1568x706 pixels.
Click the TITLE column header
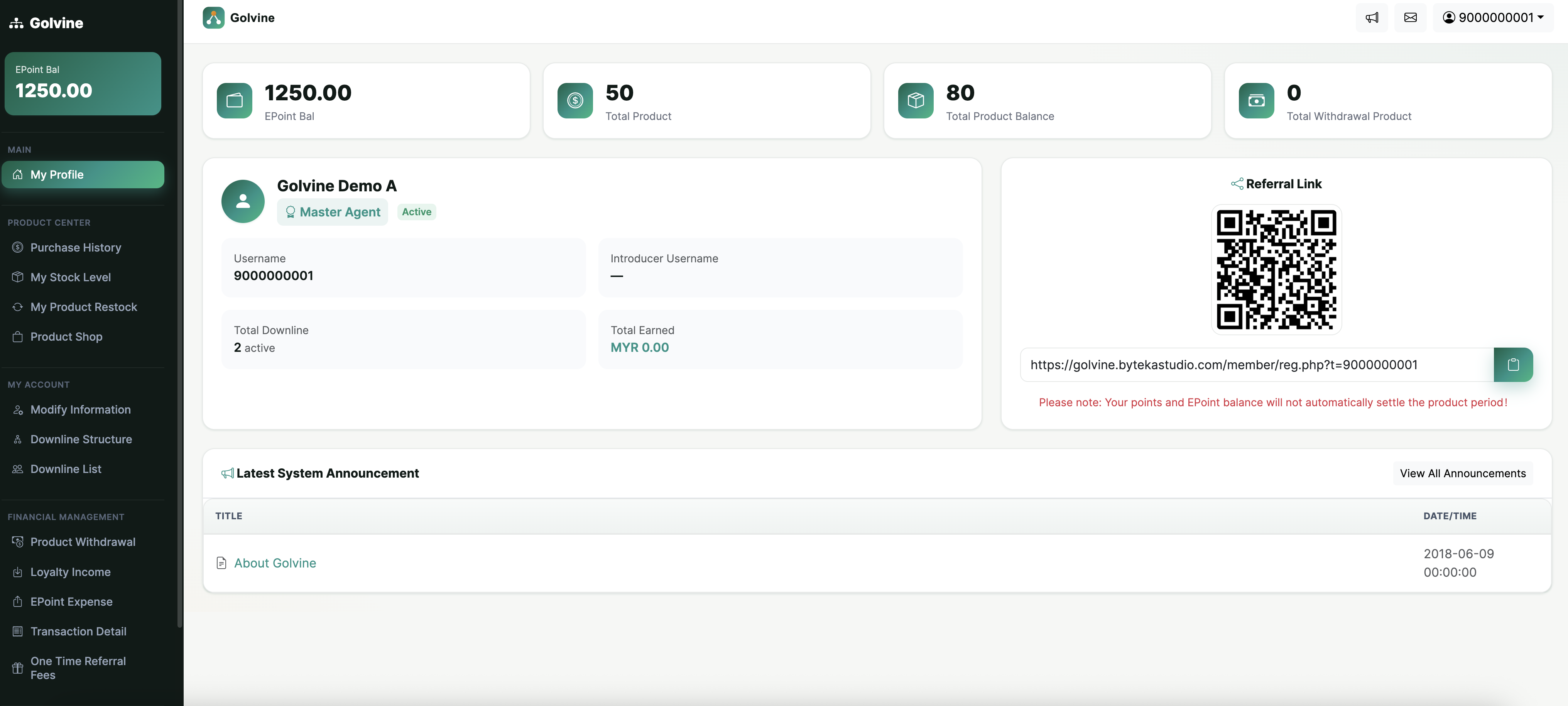coord(229,516)
